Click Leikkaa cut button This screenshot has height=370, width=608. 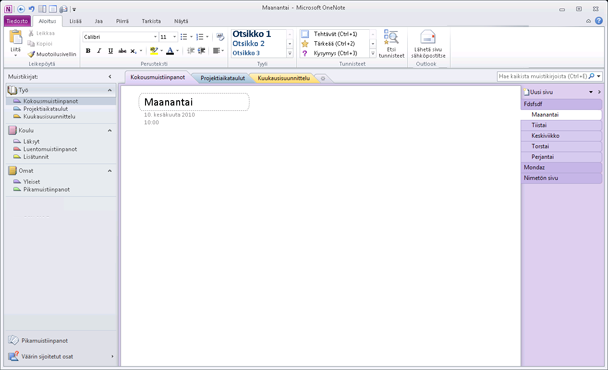42,33
